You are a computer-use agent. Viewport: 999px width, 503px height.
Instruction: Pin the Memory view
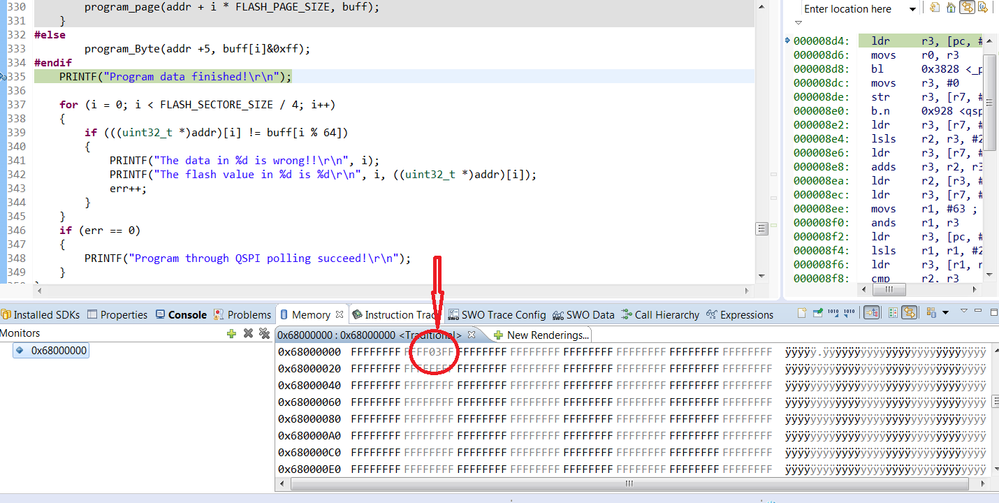(x=817, y=313)
